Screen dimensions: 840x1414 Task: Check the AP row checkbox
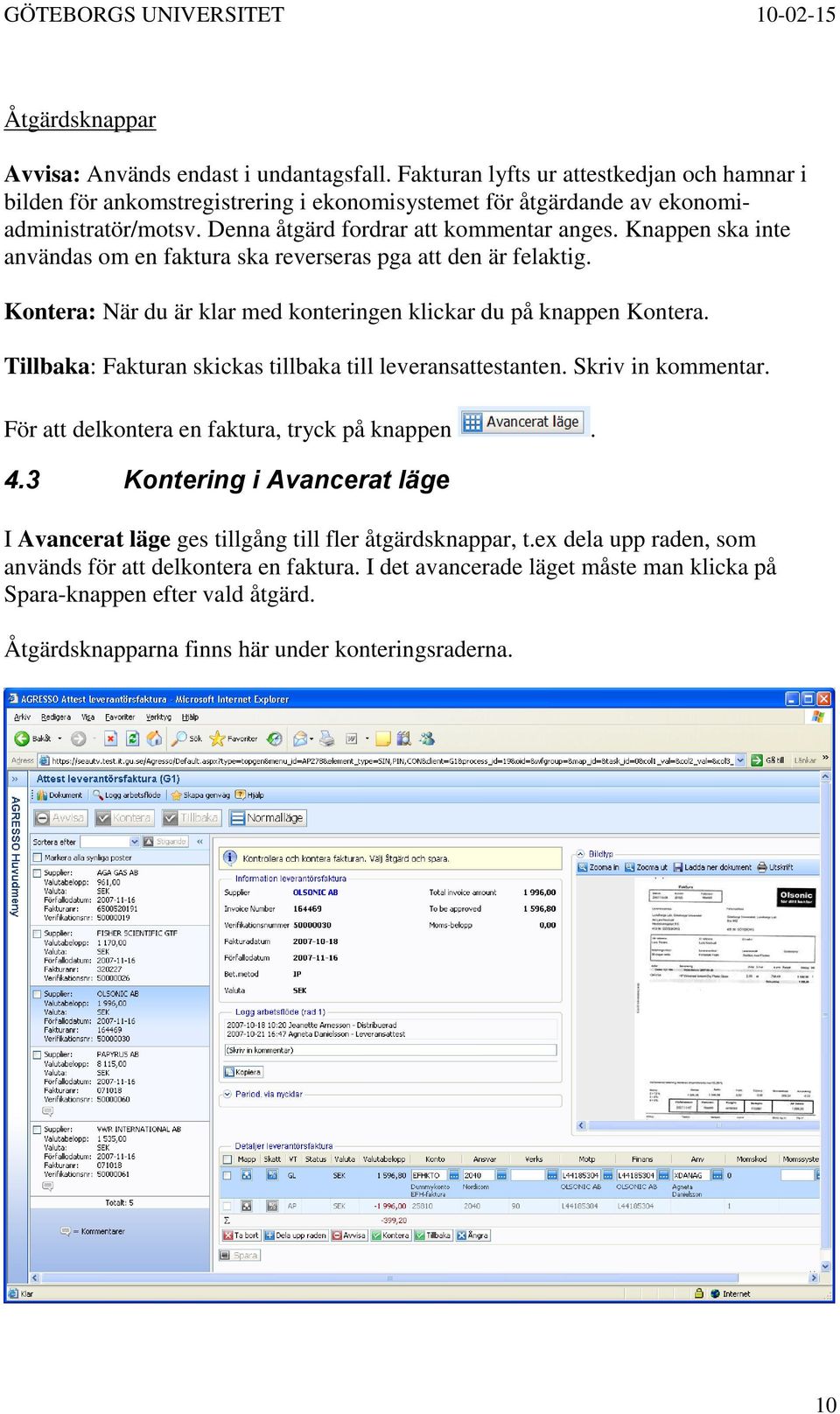coord(227,1206)
